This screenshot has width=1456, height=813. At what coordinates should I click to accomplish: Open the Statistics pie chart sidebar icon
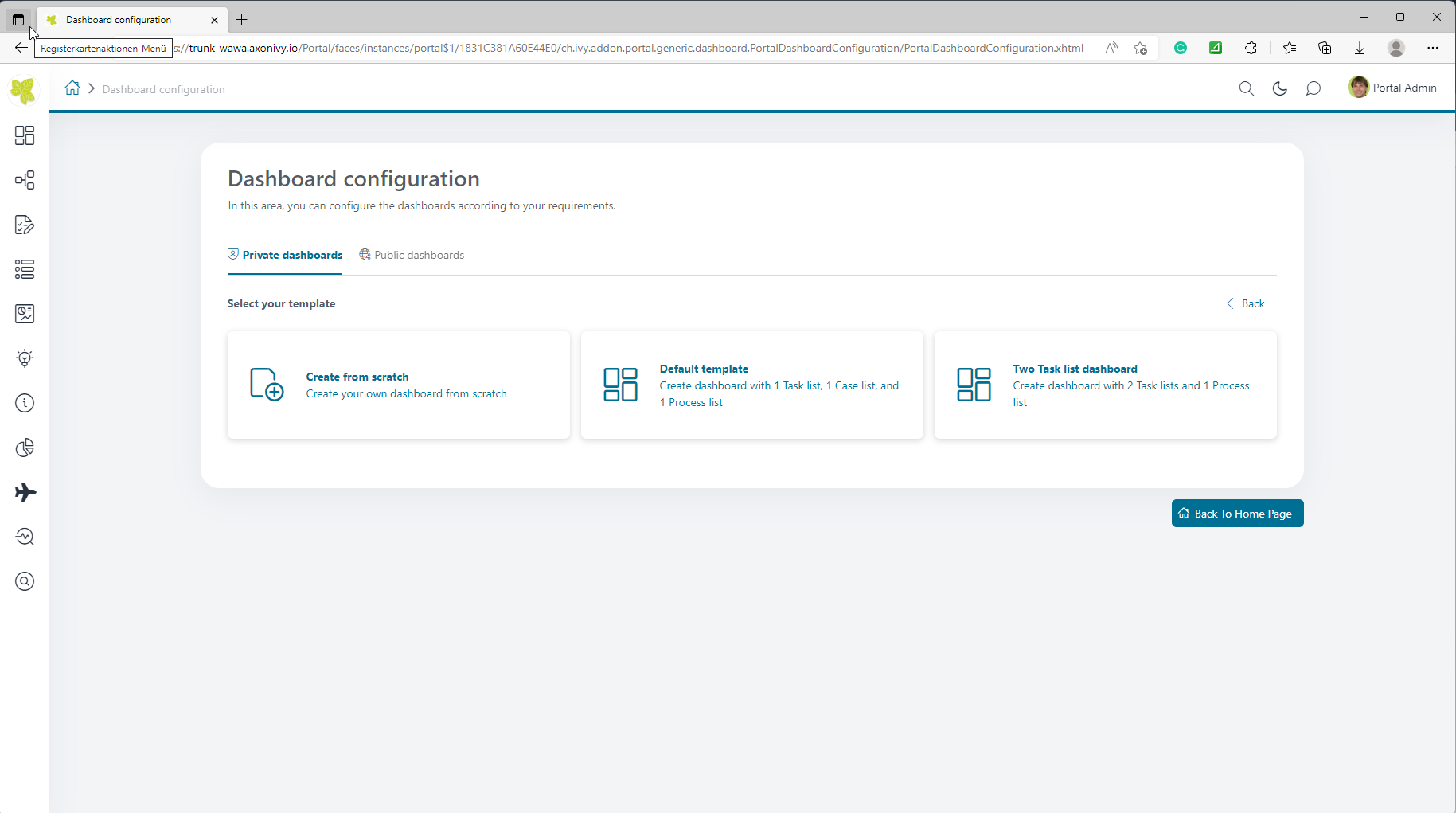(x=24, y=448)
